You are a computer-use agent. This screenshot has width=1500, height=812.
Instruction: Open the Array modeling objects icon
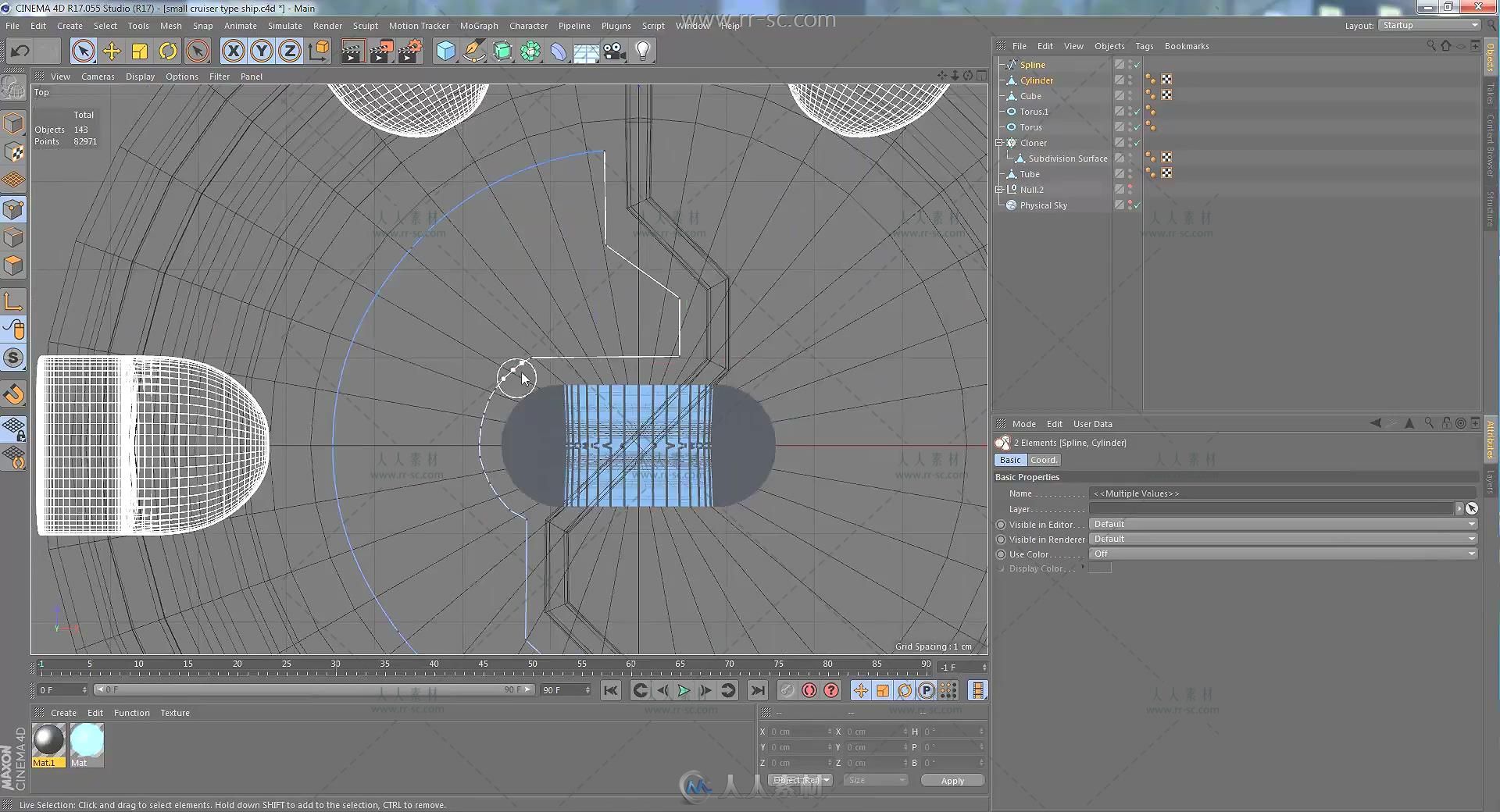pos(530,52)
